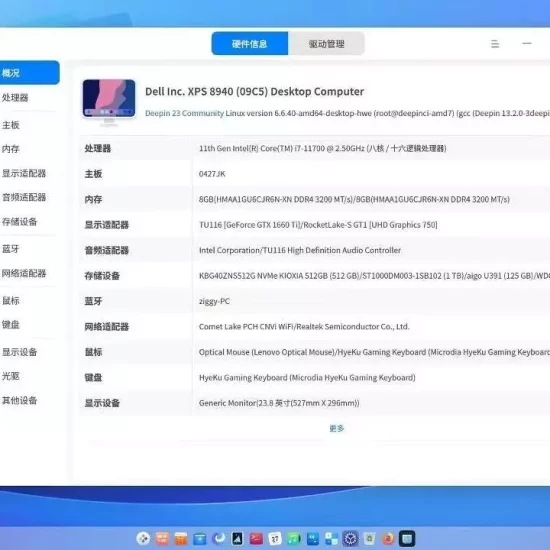
Task: Click the 网络适配器 label in the table
Action: [x=107, y=327]
